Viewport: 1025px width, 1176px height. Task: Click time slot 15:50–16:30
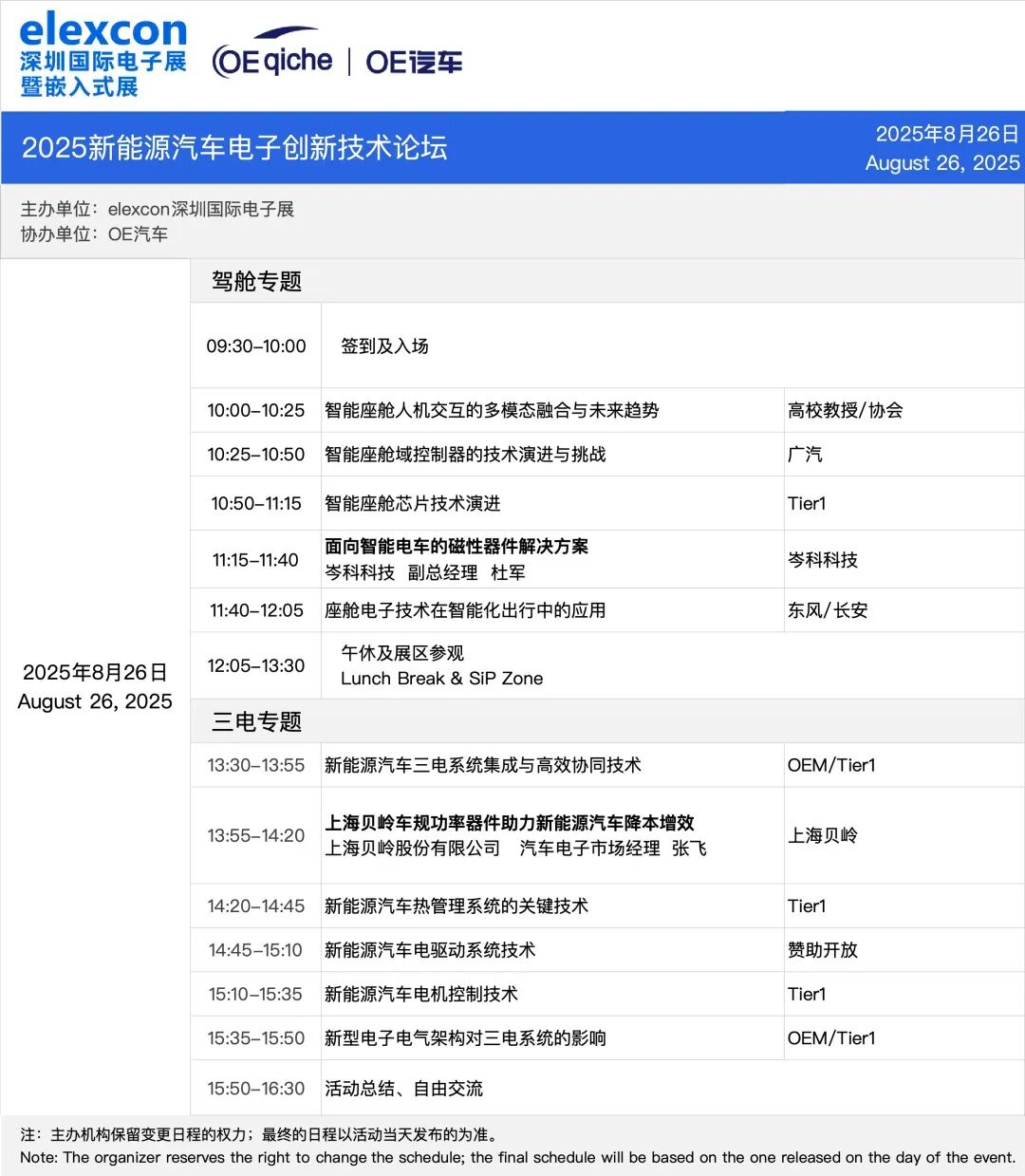pyautogui.click(x=256, y=1089)
